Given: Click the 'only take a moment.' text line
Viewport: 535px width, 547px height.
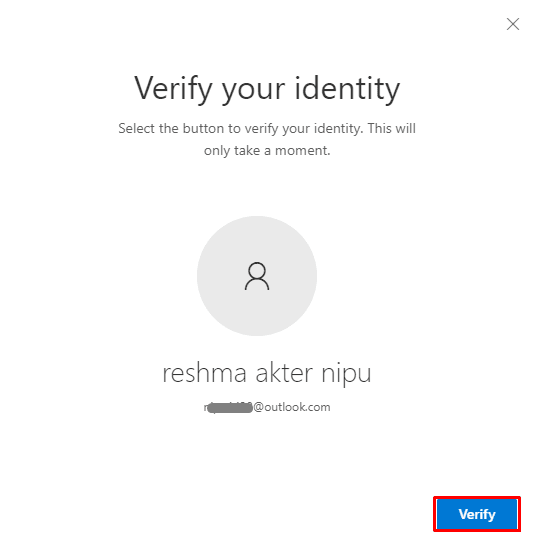Looking at the screenshot, I should point(267,151).
